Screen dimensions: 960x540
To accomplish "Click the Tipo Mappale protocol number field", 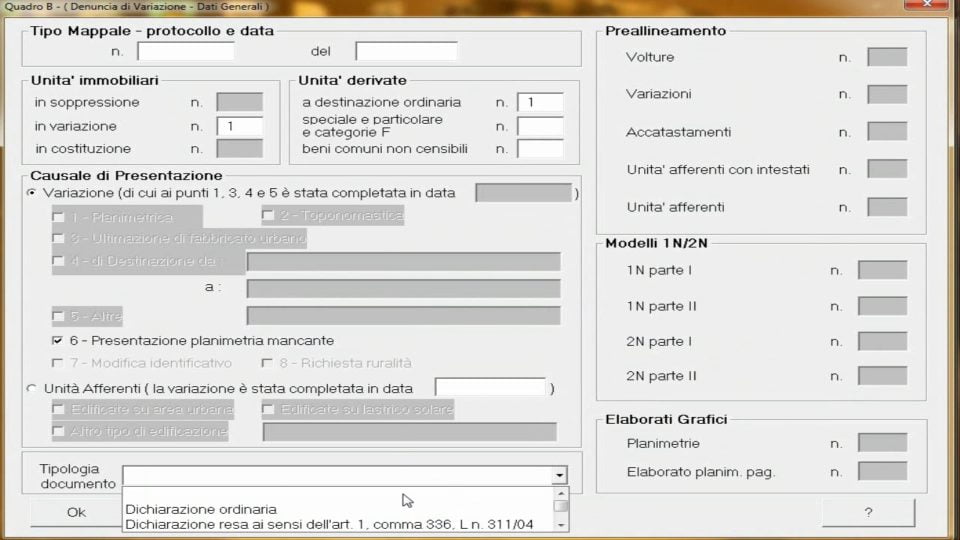I will click(186, 51).
